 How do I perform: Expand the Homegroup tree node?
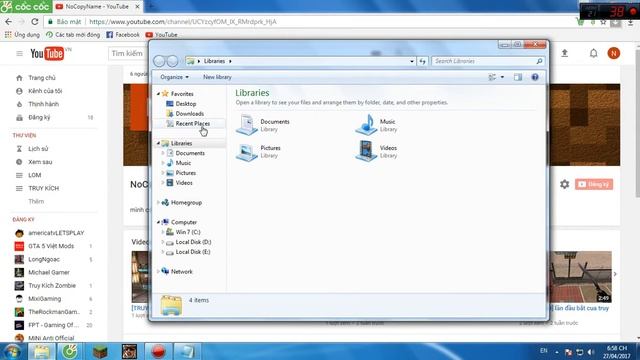pyautogui.click(x=158, y=202)
